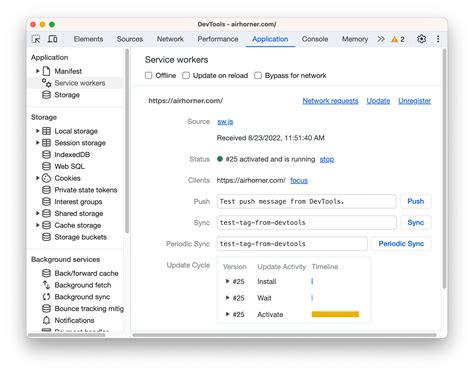Image resolution: width=474 pixels, height=373 pixels.
Task: Click the Storage database icon under Application
Action: [x=46, y=95]
